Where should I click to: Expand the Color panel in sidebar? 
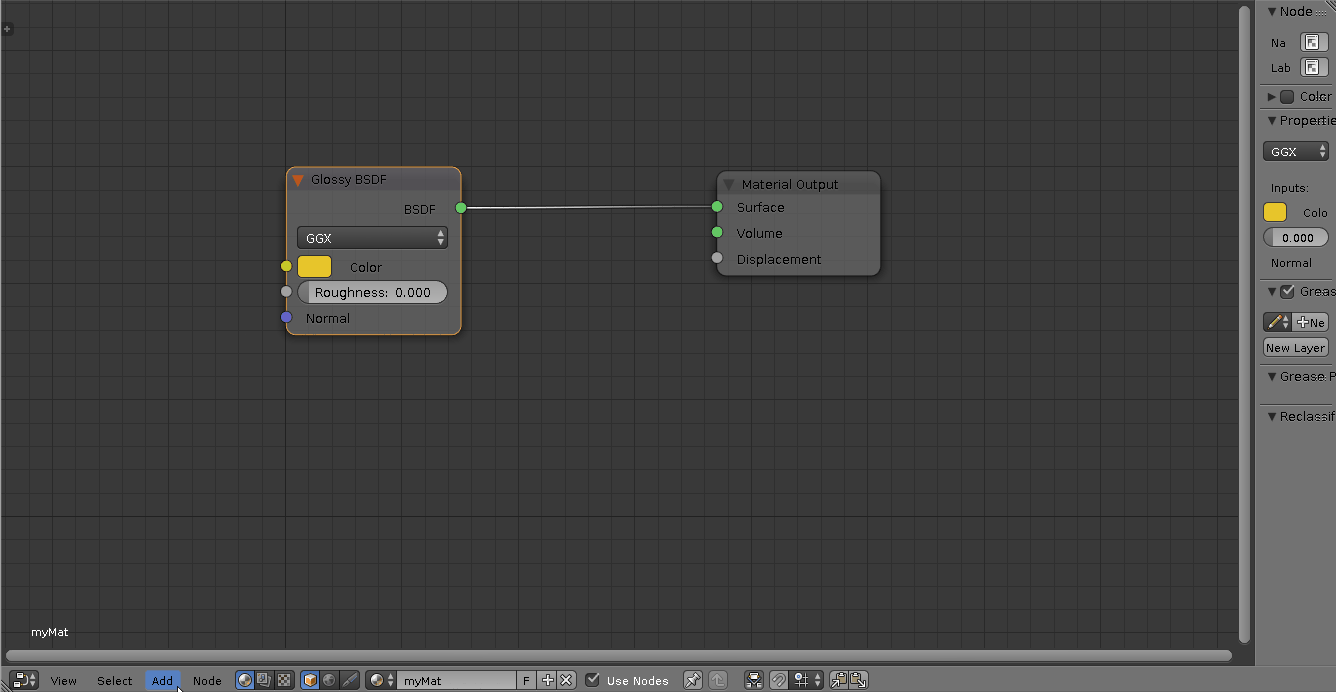pyautogui.click(x=1272, y=97)
